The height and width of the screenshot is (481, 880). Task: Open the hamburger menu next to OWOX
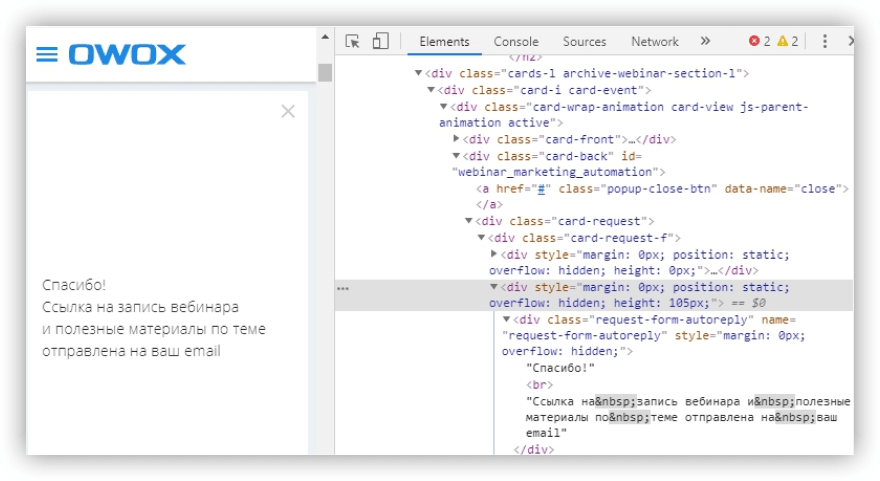tap(47, 54)
